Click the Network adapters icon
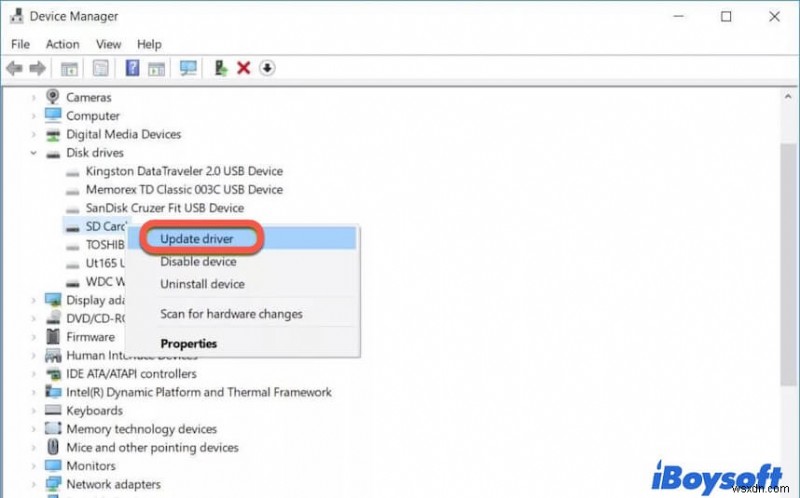 pos(53,484)
